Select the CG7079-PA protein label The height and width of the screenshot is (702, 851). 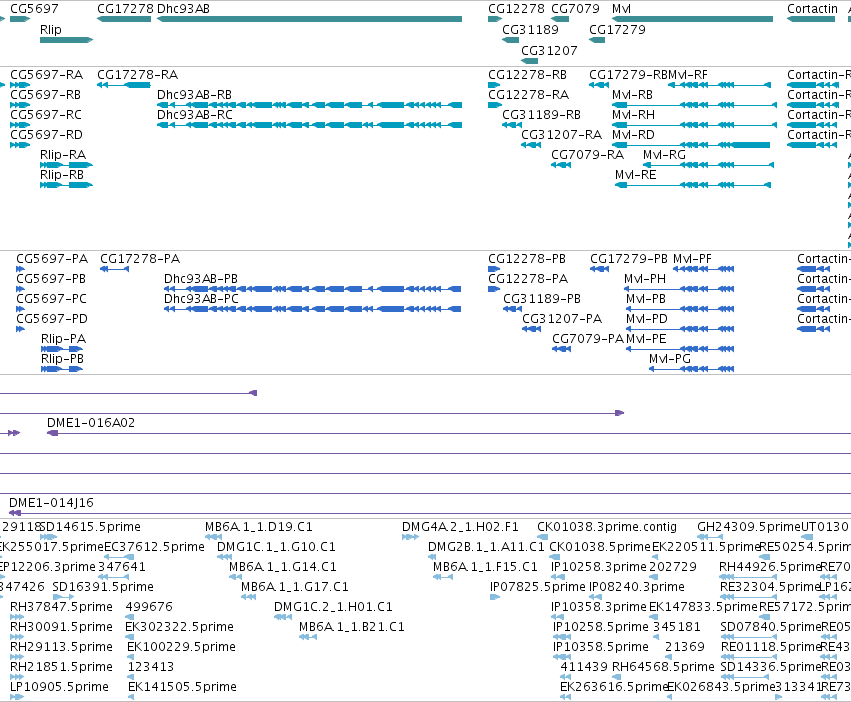(588, 339)
